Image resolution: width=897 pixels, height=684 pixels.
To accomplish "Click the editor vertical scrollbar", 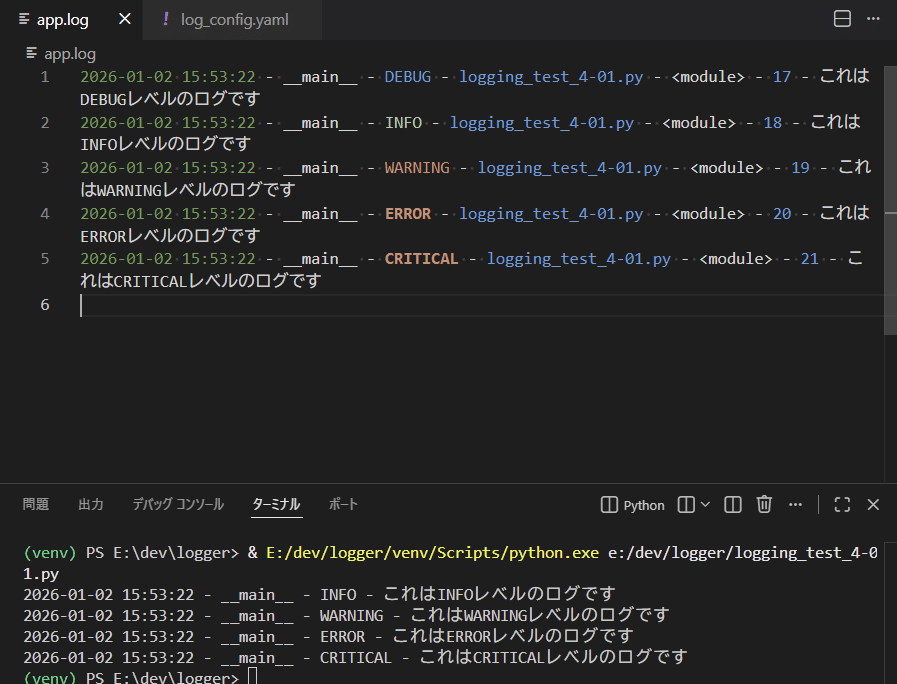I will [x=890, y=200].
